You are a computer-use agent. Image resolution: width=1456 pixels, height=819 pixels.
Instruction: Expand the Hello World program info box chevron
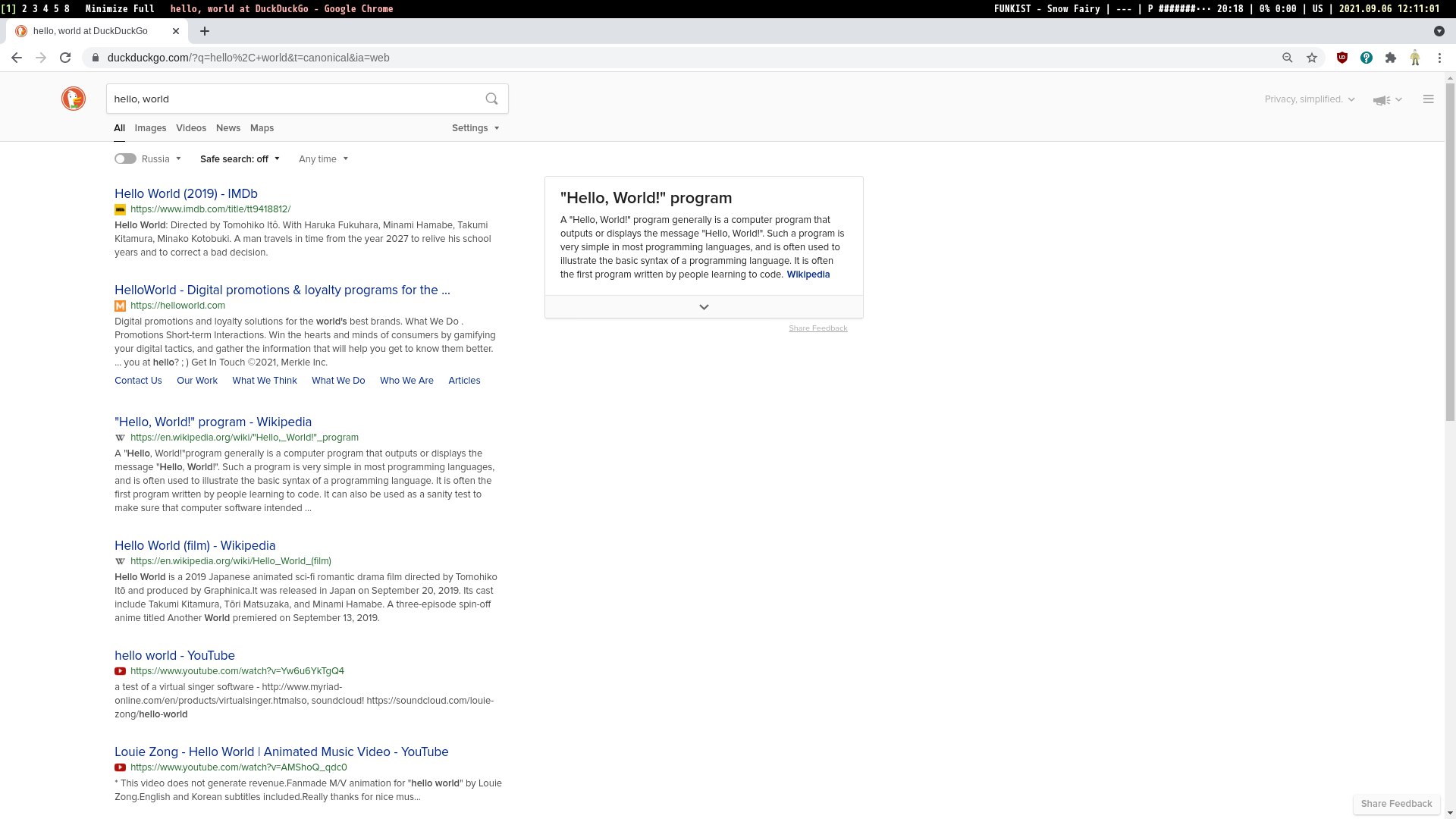pyautogui.click(x=704, y=307)
